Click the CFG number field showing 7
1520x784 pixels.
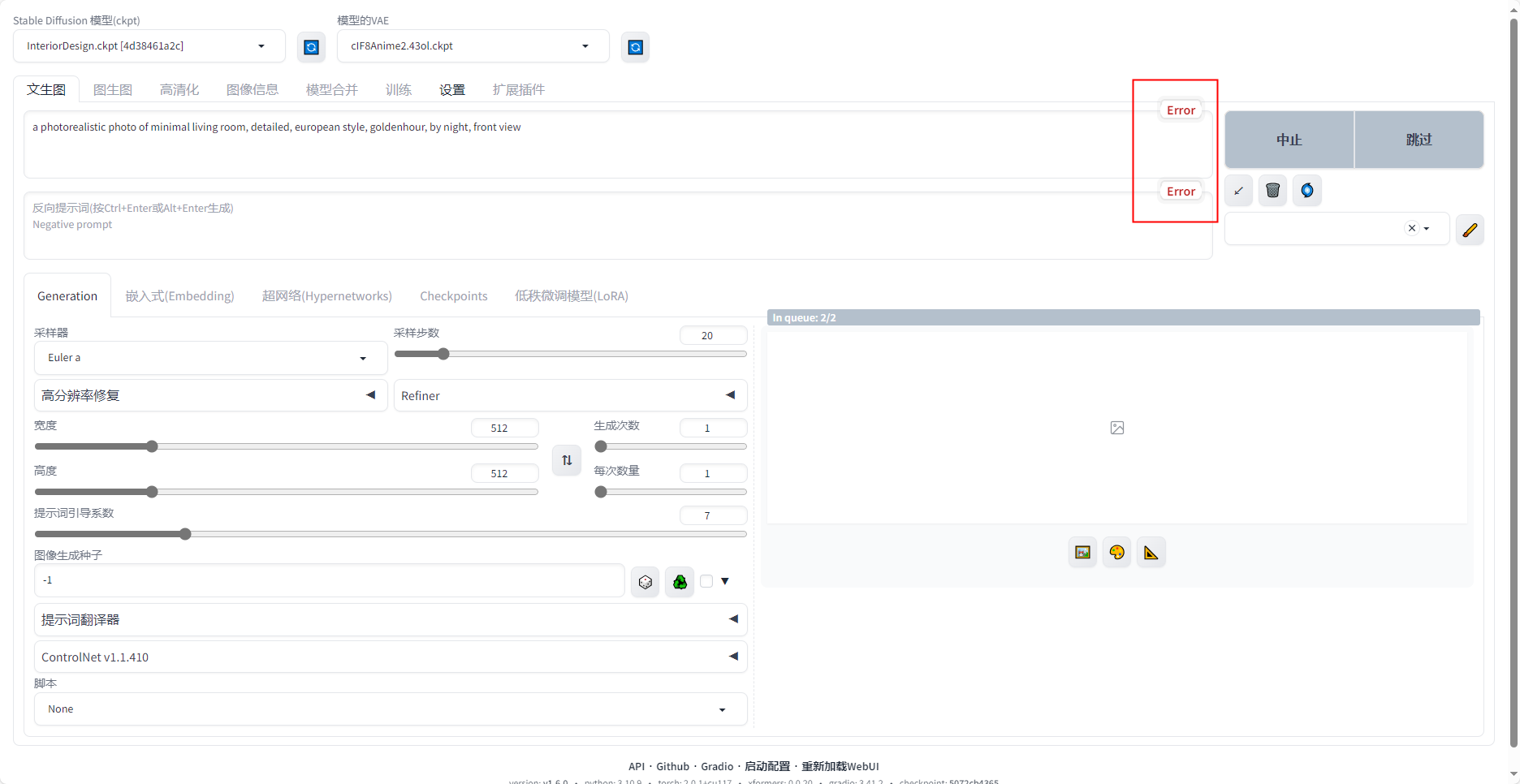713,515
